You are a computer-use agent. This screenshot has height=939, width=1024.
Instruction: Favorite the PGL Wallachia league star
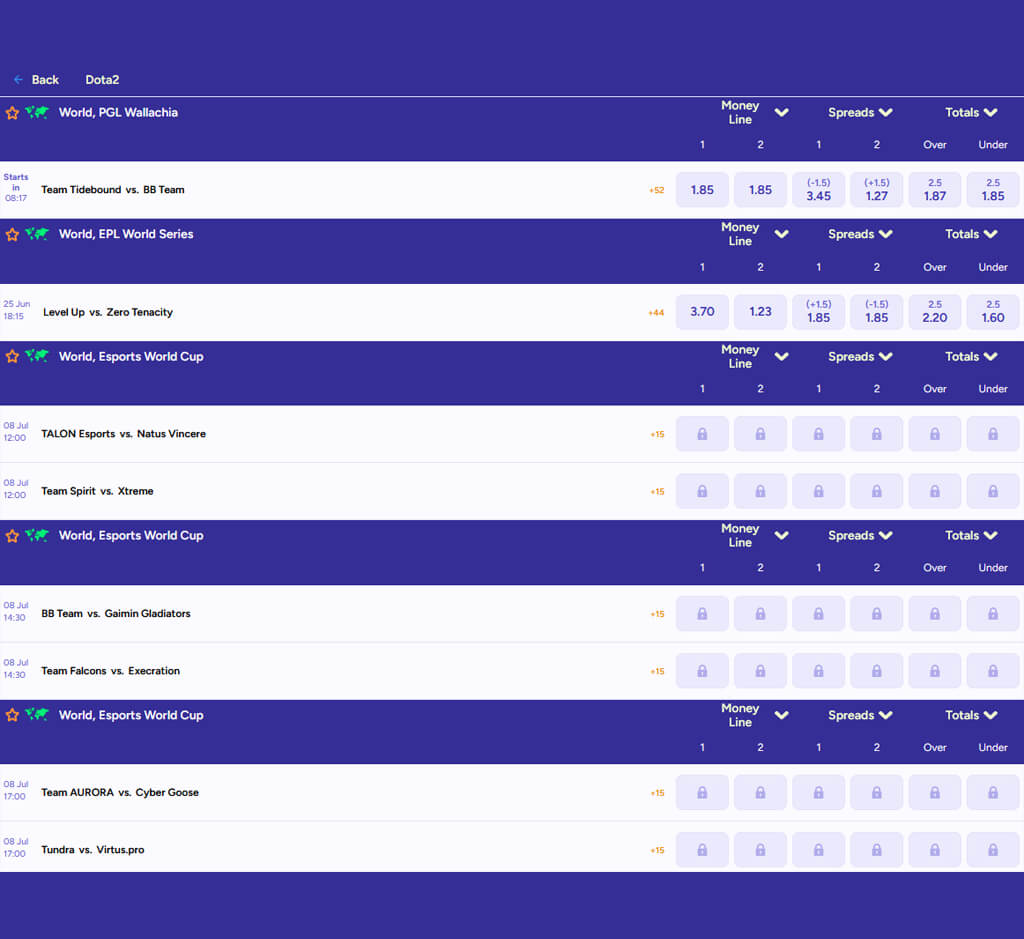12,113
